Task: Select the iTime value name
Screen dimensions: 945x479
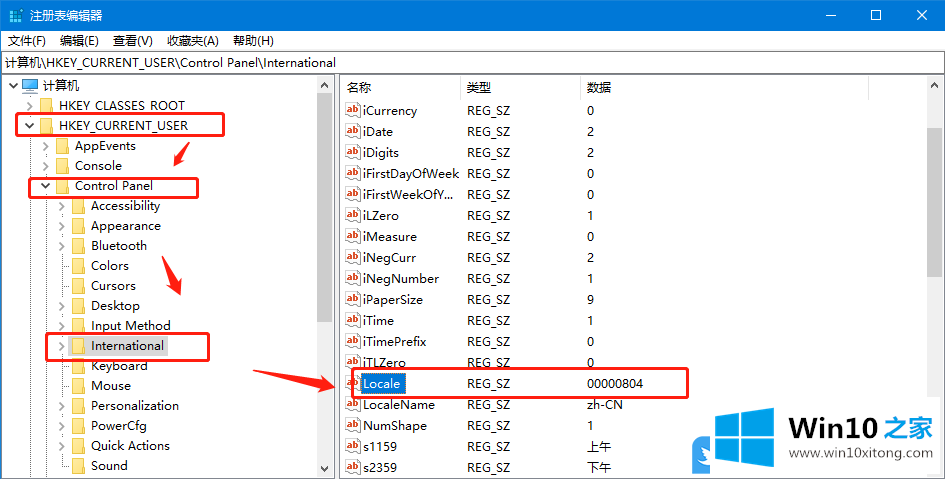Action: coord(378,321)
